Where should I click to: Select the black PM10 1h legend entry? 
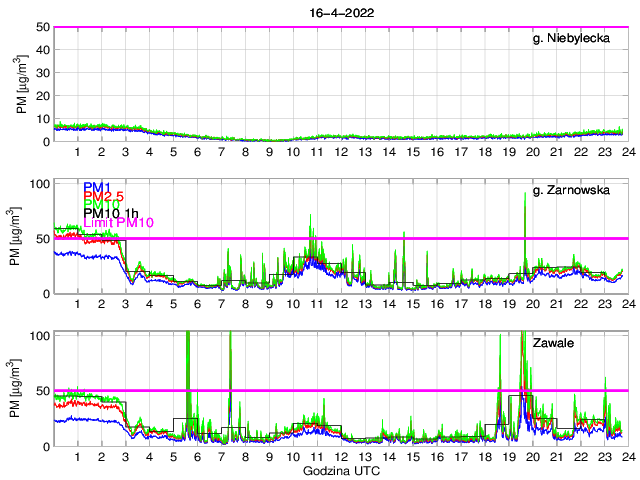tap(111, 213)
